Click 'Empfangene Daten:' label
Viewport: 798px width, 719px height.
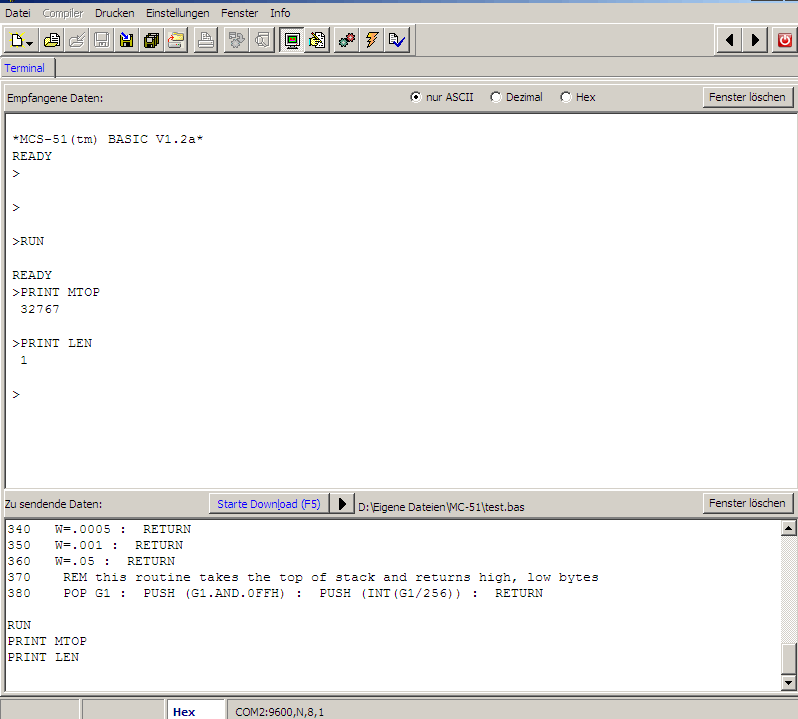coord(55,98)
